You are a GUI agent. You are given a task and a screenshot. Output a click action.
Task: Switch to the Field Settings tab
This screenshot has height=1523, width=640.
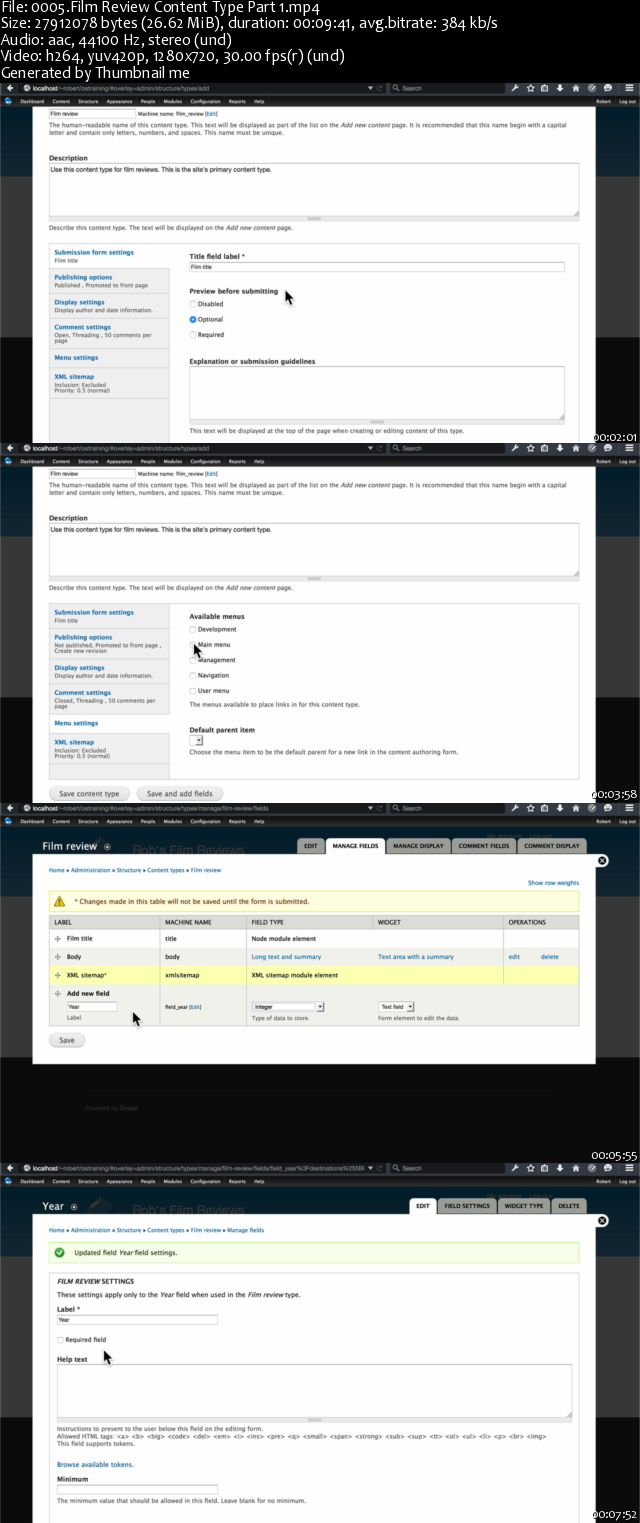tap(467, 1206)
